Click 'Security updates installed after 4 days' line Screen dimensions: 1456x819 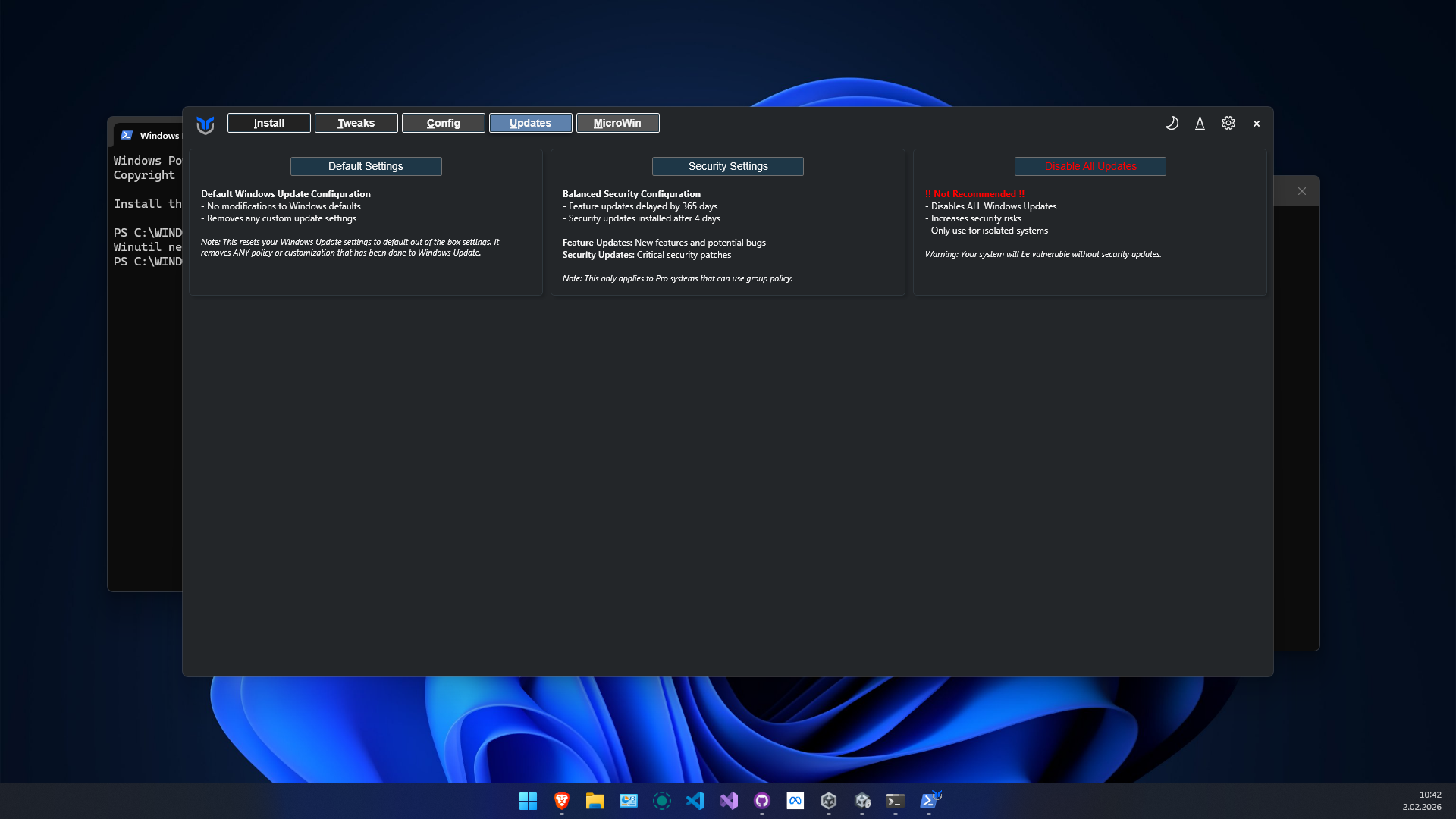click(x=642, y=218)
